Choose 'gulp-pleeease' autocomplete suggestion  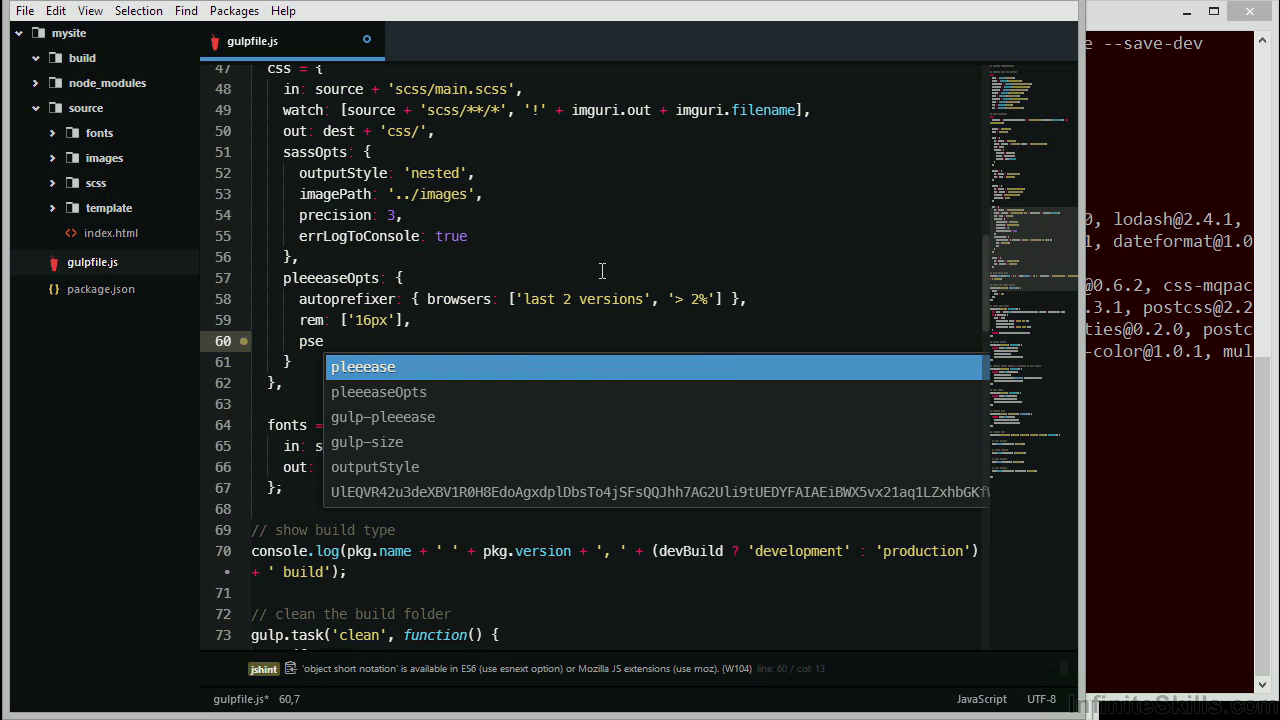pos(655,417)
